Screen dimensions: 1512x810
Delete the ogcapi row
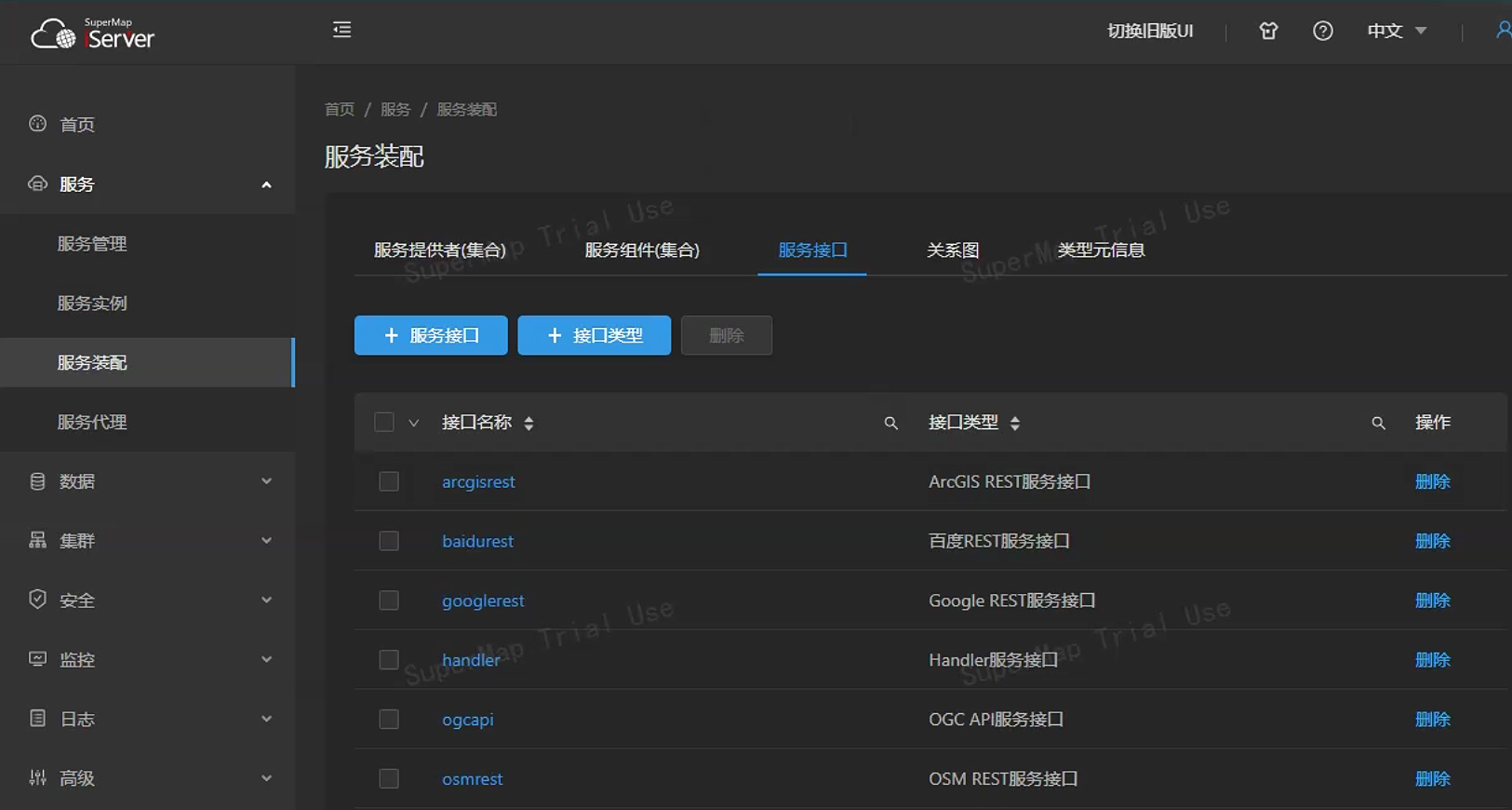pyautogui.click(x=1433, y=720)
